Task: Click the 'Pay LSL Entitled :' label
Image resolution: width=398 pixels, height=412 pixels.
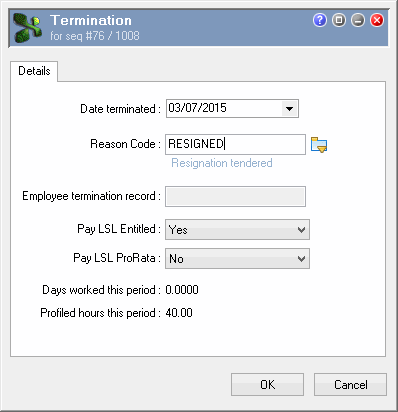Action: (x=119, y=229)
